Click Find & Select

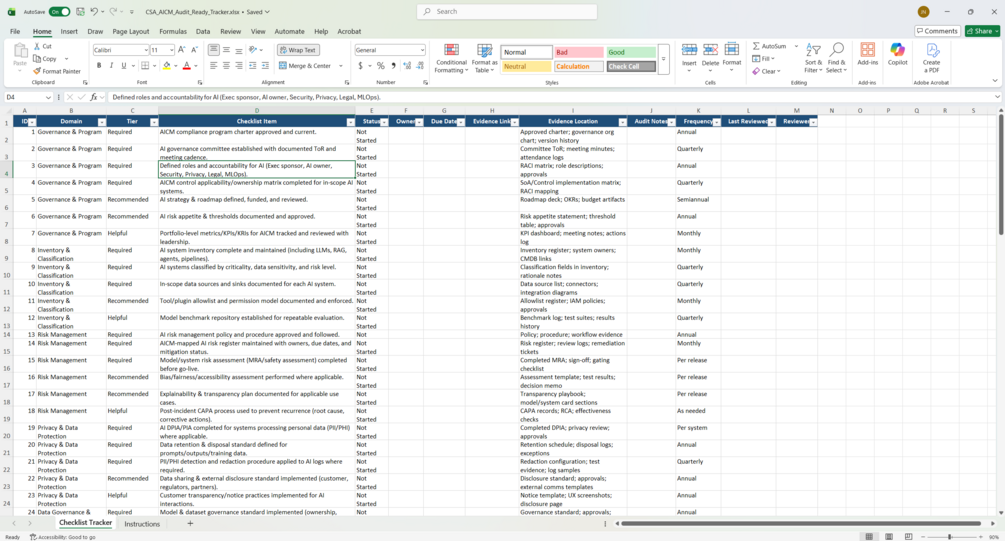coord(836,58)
